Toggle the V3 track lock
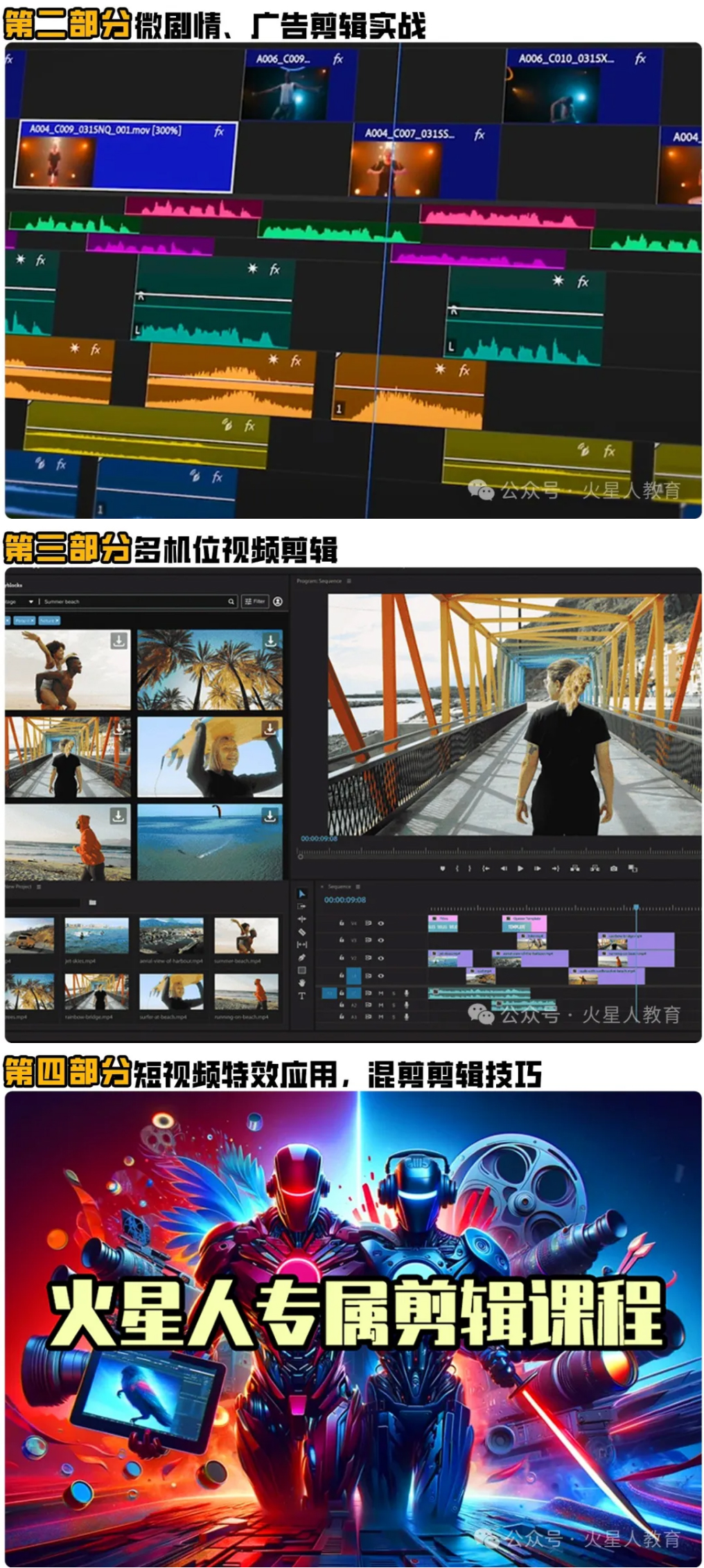Screen dimensions: 704x1568 [342, 940]
